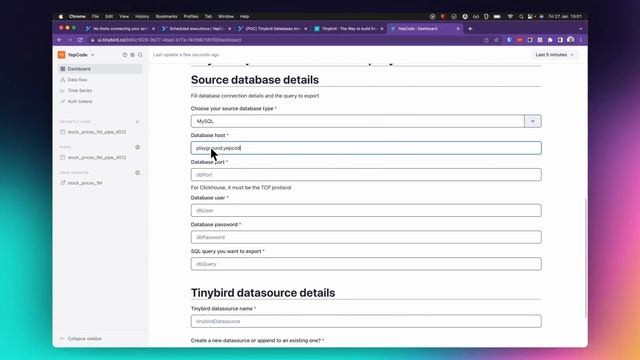The width and height of the screenshot is (640, 360).
Task: Open the tab search chevron
Action: click(580, 29)
